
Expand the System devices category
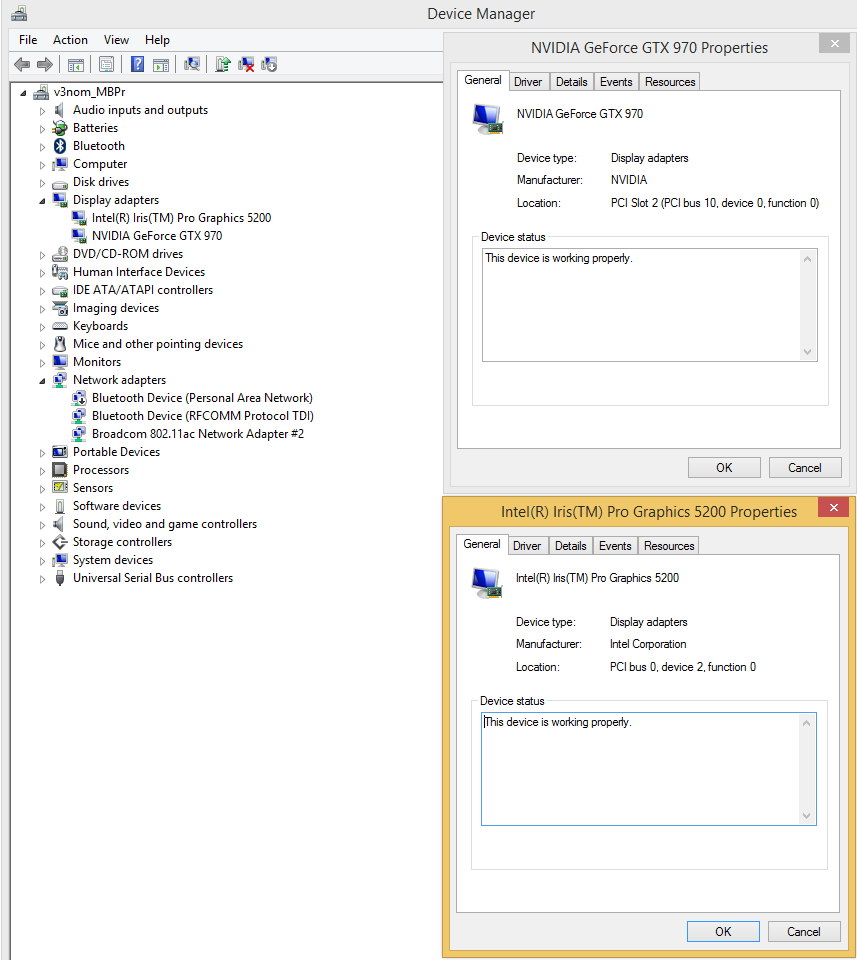[42, 561]
